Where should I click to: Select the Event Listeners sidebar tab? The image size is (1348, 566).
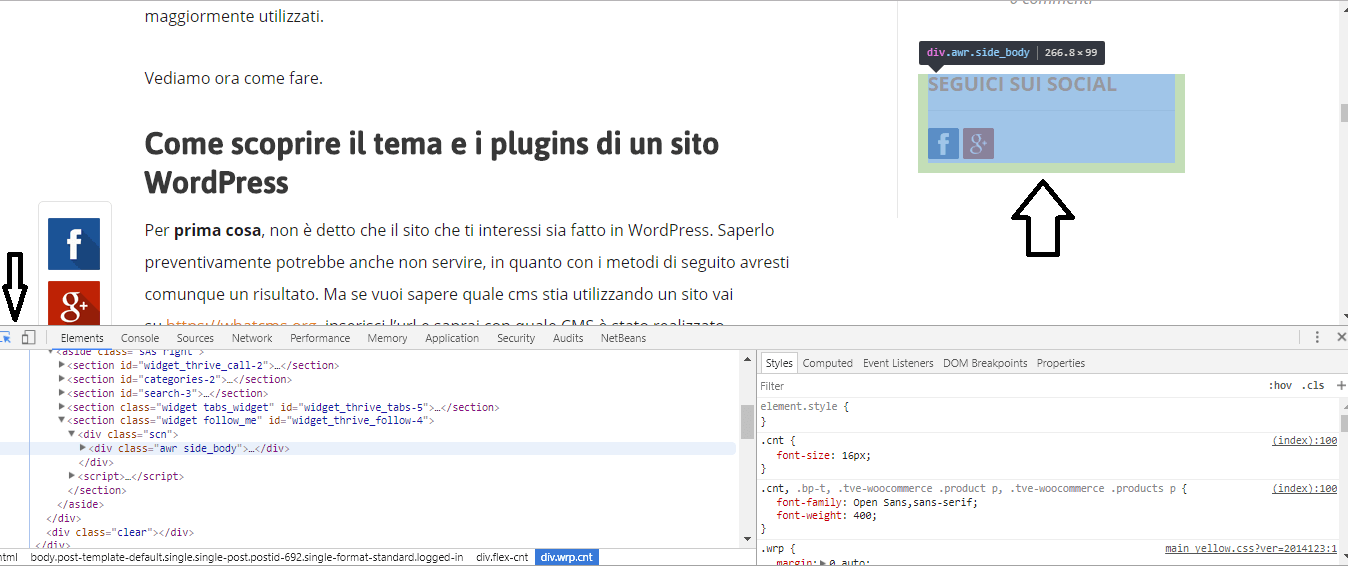[898, 363]
